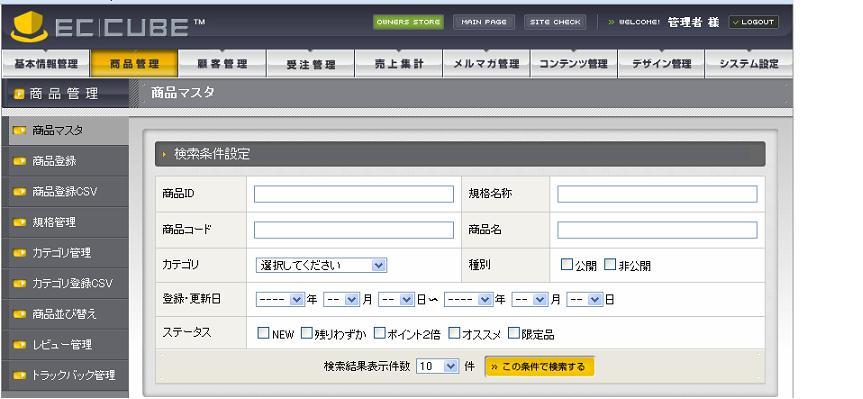Viewport: 863px width, 399px height.
Task: Go to 規格管理 in sidebar
Action: click(x=65, y=222)
